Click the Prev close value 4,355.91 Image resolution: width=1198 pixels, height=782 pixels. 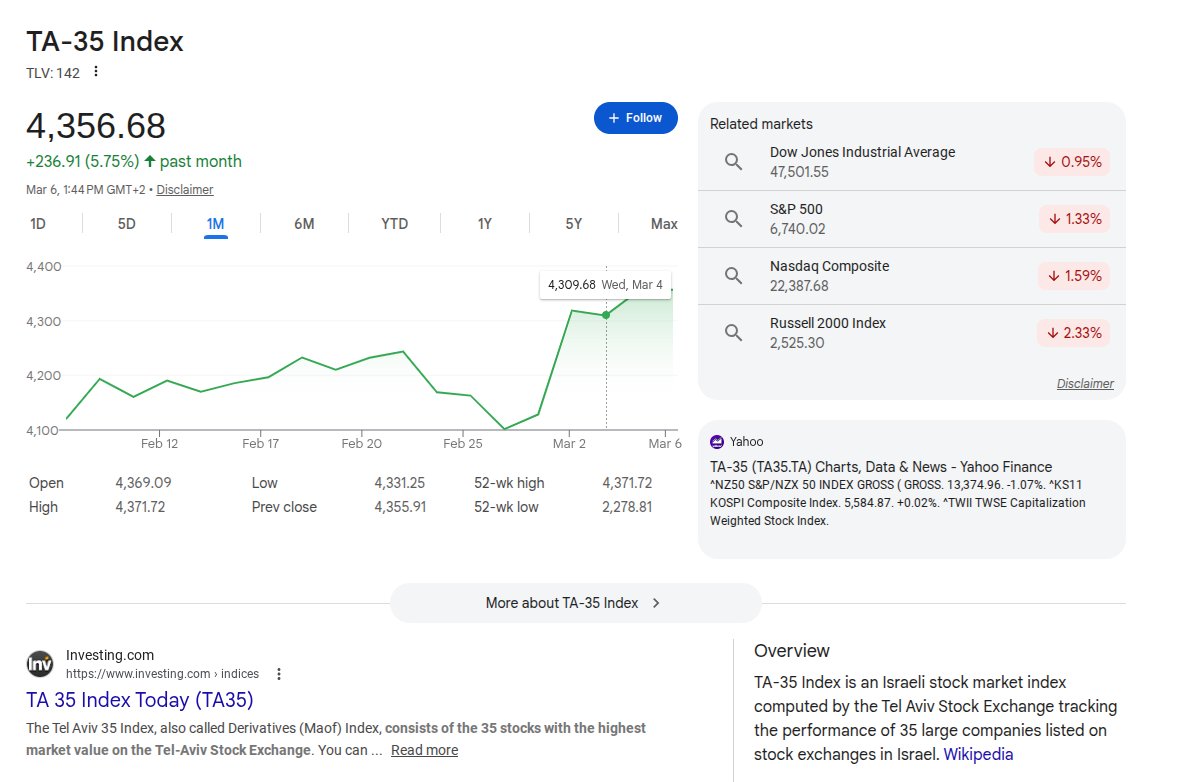tap(400, 507)
